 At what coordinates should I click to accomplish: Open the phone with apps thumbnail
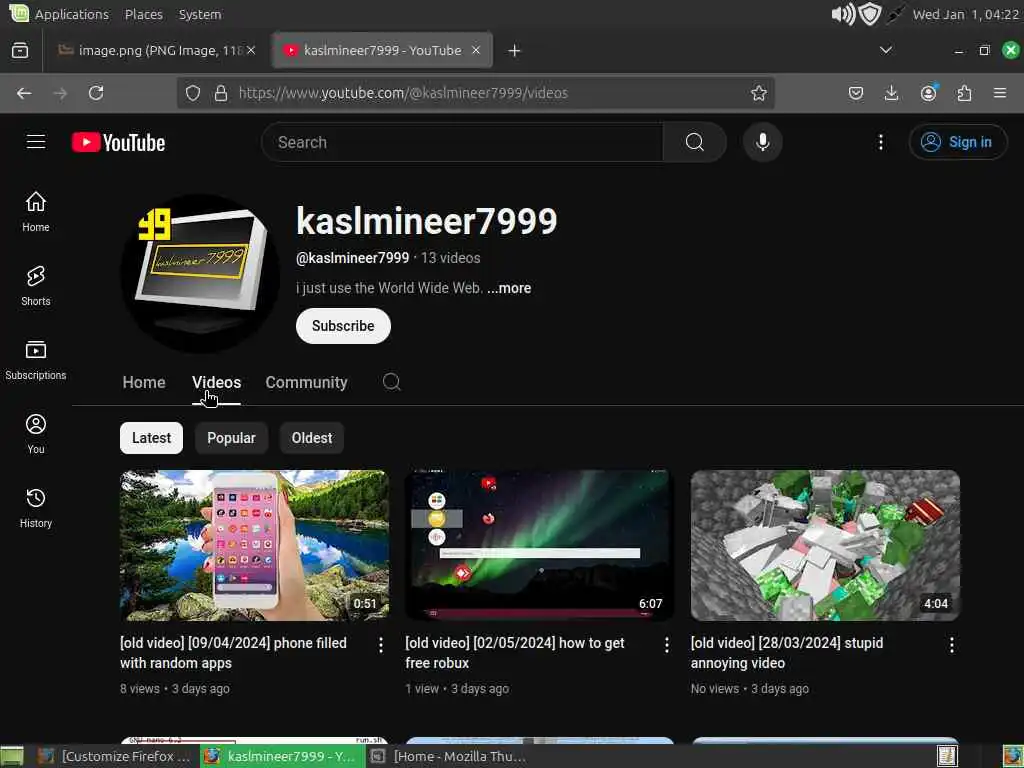(x=254, y=545)
